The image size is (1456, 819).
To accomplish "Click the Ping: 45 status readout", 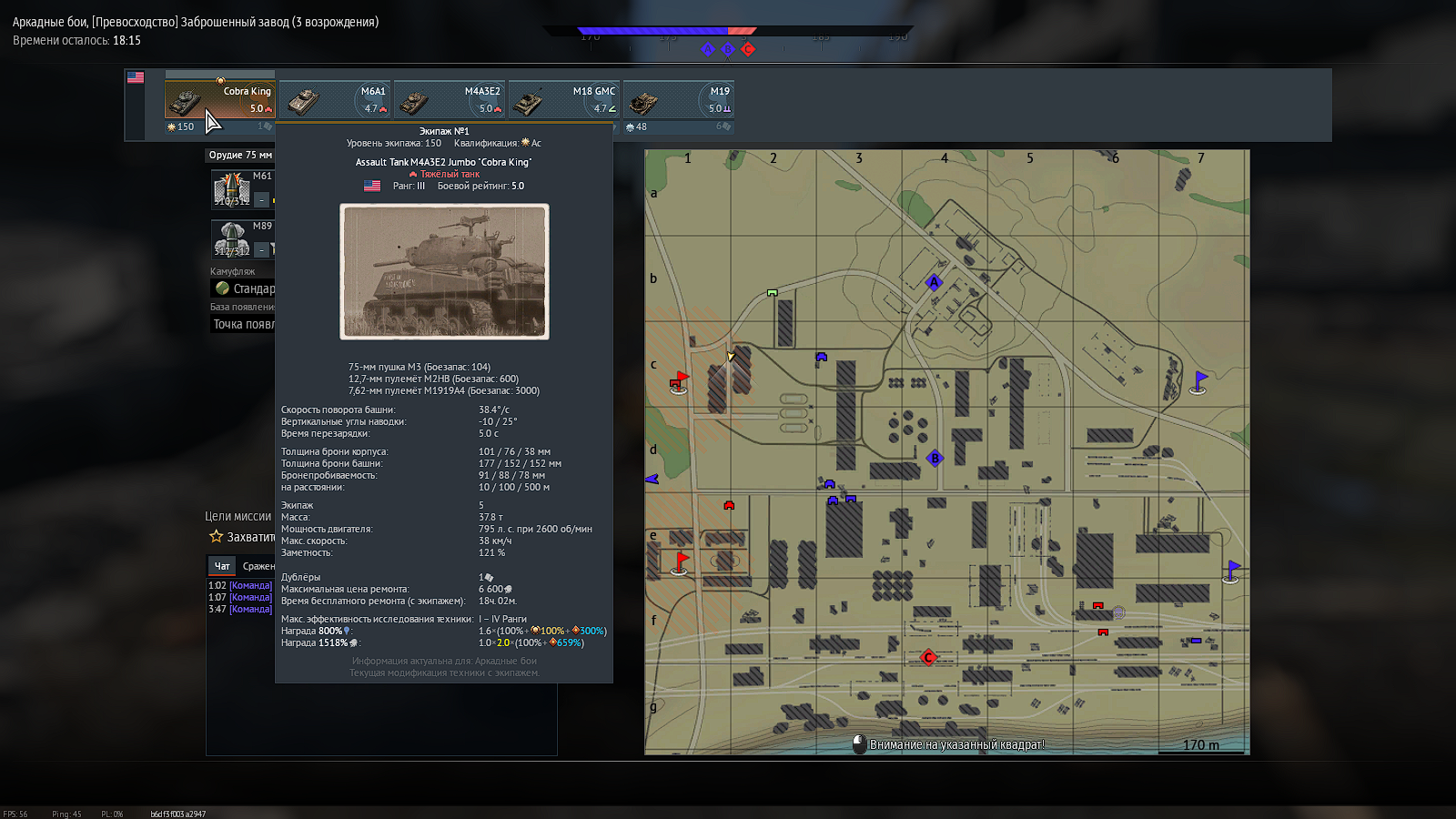I will (66, 814).
